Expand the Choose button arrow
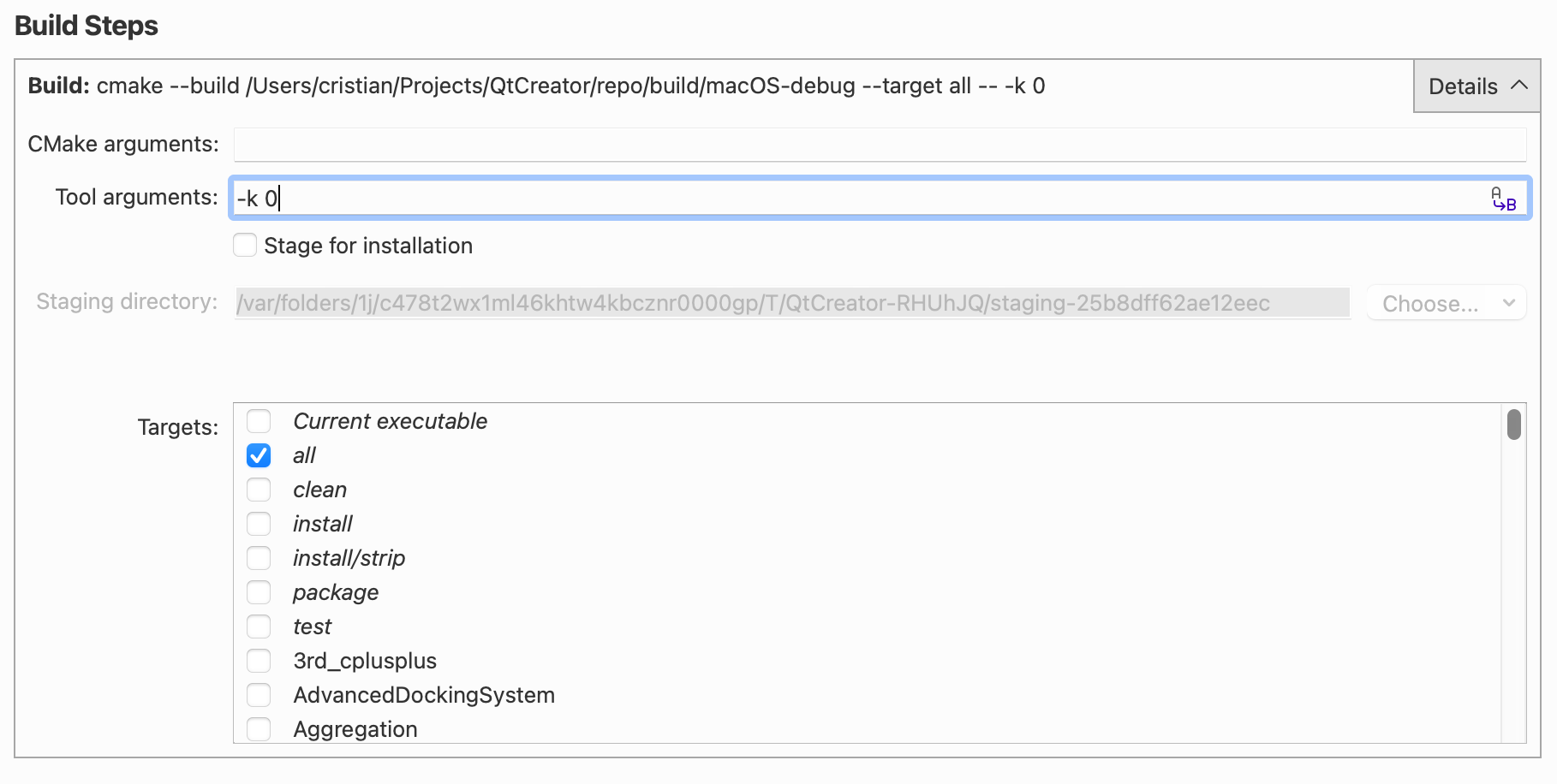1557x784 pixels. 1507,302
